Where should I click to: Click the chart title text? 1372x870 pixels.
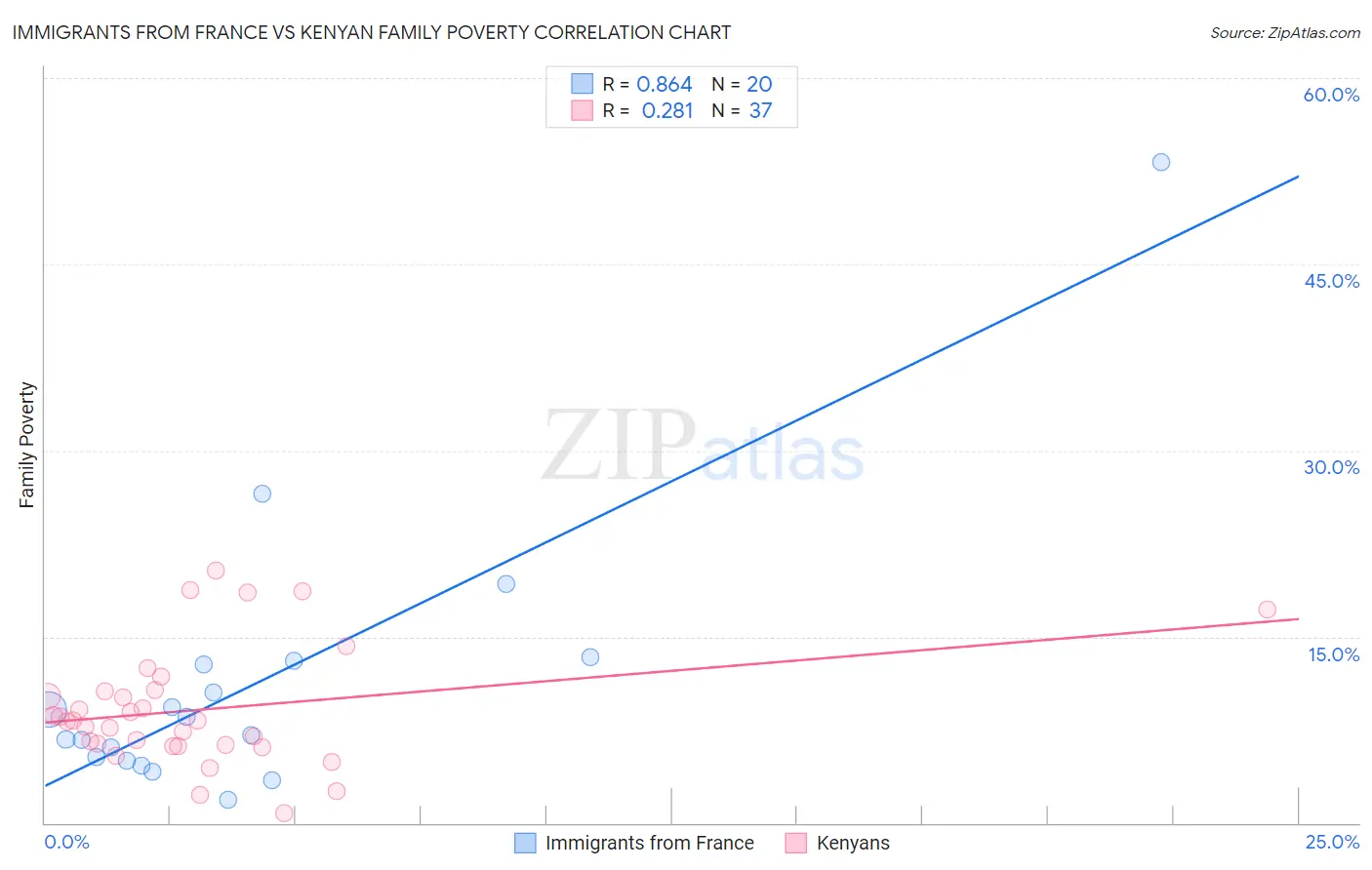[372, 33]
